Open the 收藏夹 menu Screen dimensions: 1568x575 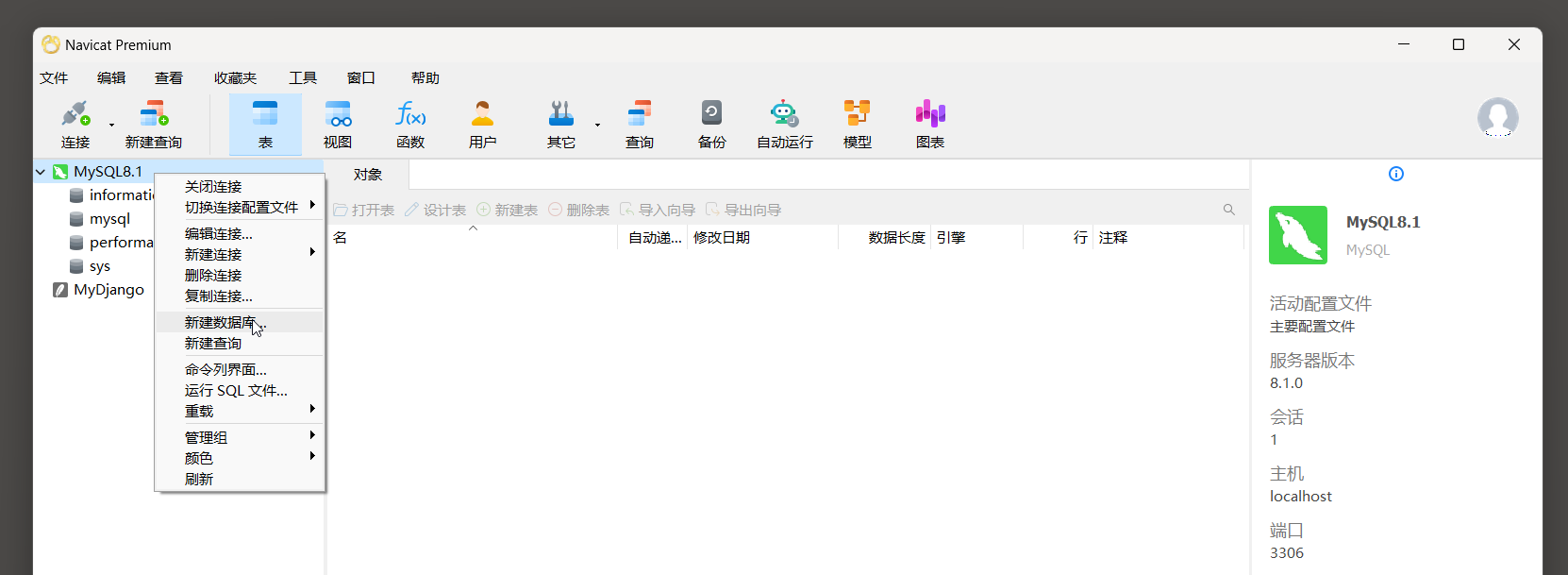pyautogui.click(x=236, y=78)
